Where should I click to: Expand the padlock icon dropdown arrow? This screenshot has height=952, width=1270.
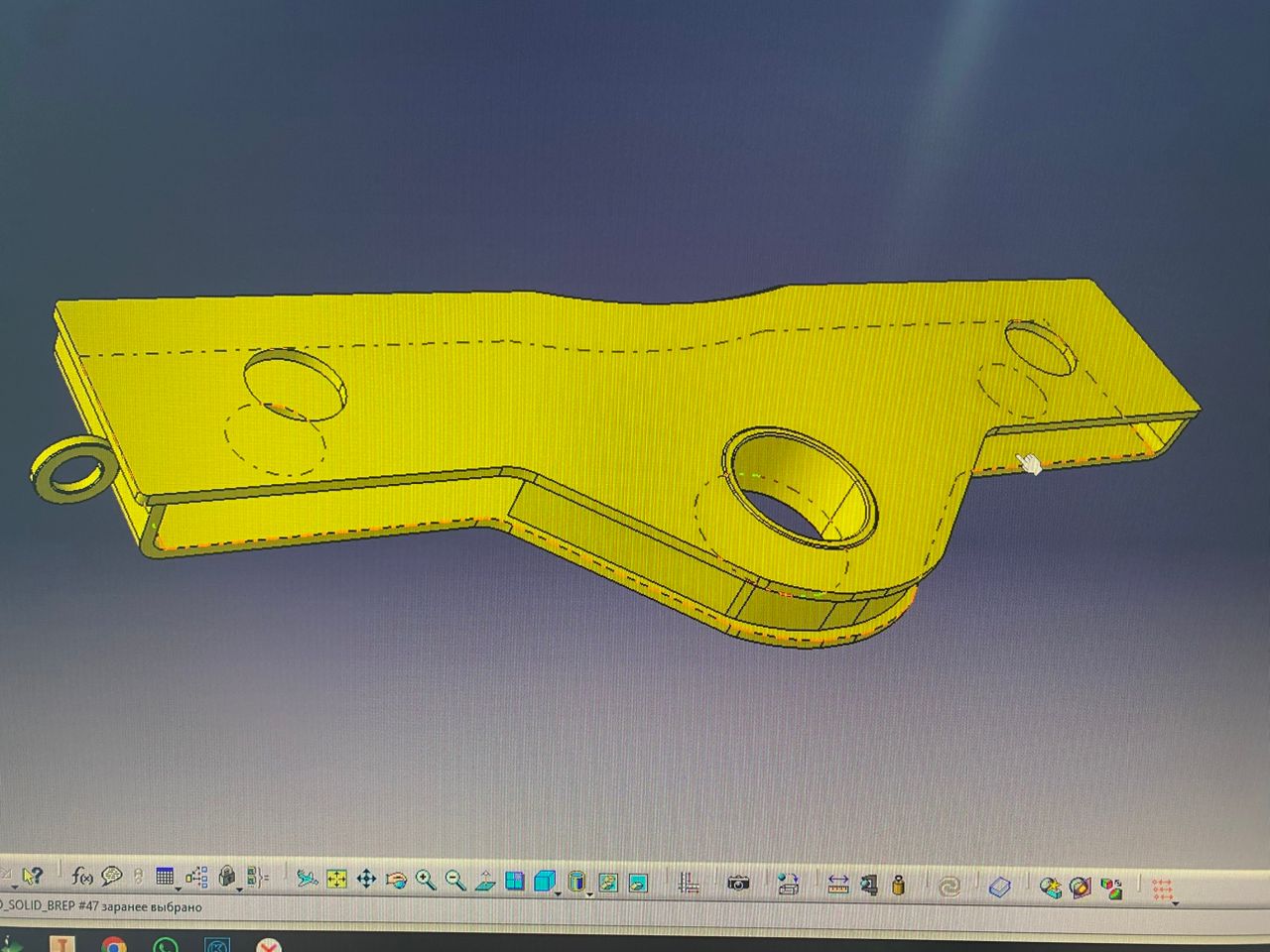[239, 889]
